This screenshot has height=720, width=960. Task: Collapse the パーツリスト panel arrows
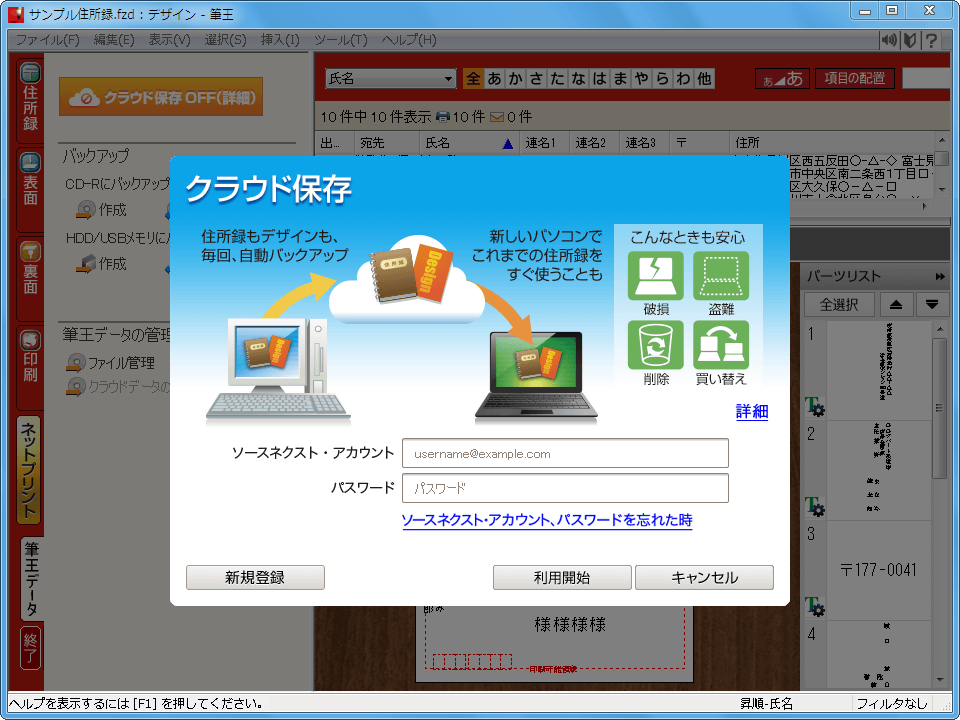pos(940,277)
